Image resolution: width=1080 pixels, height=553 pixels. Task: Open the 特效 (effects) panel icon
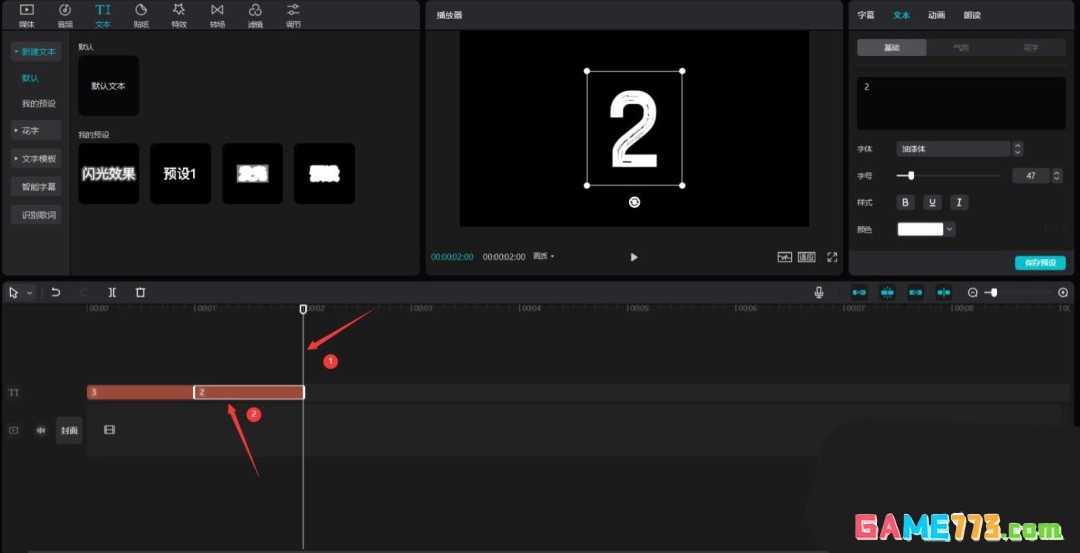[x=179, y=14]
